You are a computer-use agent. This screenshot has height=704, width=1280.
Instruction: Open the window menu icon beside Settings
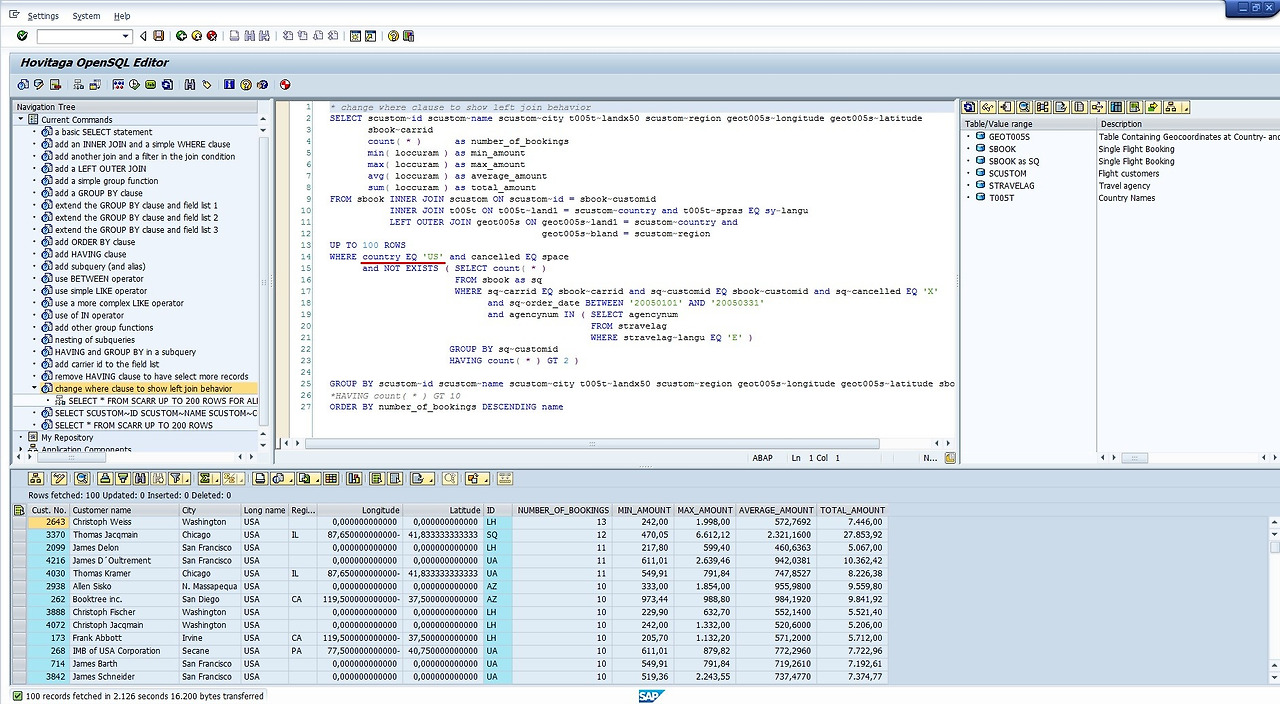[x=13, y=15]
